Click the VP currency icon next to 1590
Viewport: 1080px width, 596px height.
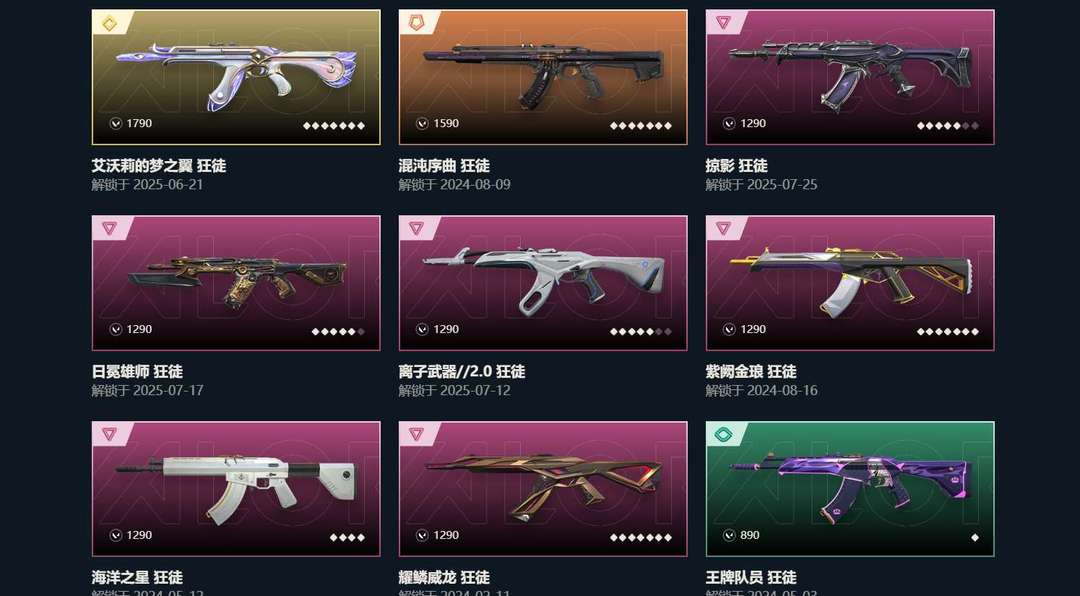[422, 123]
